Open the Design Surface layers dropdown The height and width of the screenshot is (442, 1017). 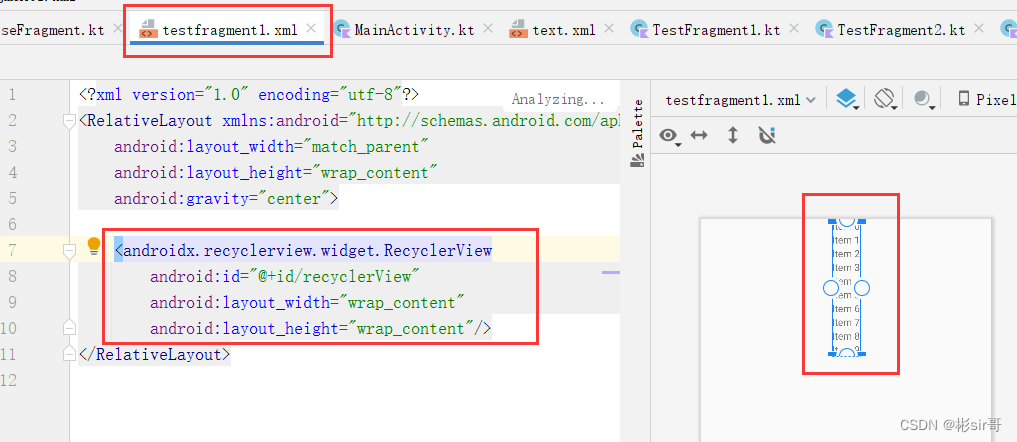[x=848, y=99]
